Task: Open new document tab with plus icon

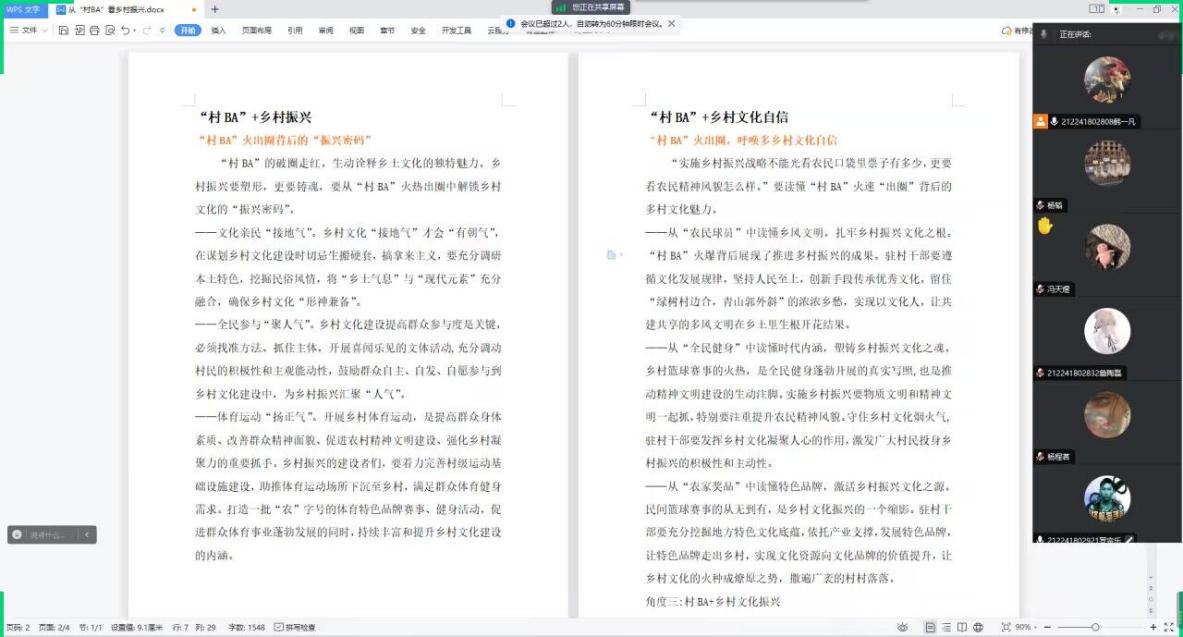Action: [215, 9]
